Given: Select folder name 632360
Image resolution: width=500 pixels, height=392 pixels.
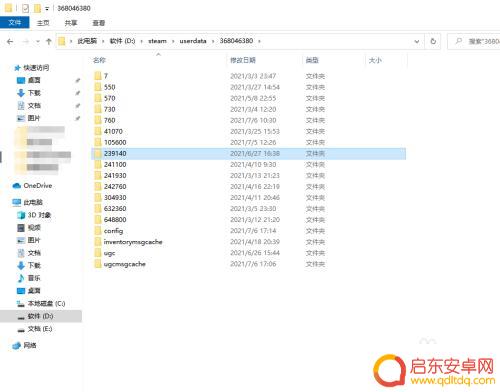Looking at the screenshot, I should 115,208.
